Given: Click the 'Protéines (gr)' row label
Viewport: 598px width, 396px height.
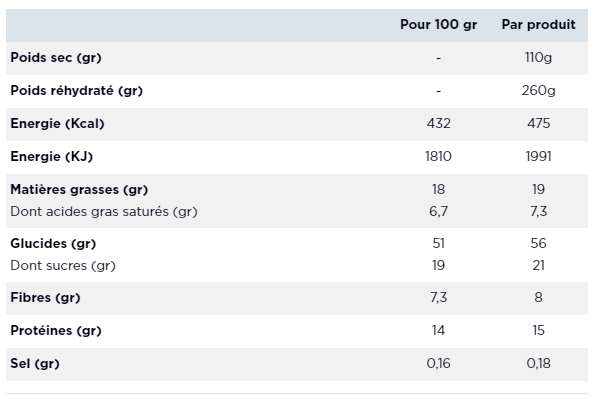Looking at the screenshot, I should click(56, 331).
